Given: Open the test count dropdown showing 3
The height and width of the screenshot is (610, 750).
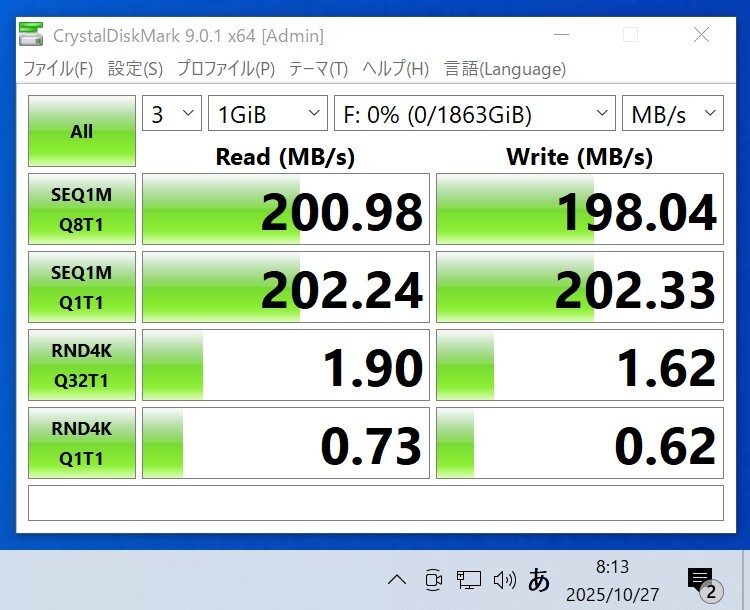Looking at the screenshot, I should click(x=172, y=113).
